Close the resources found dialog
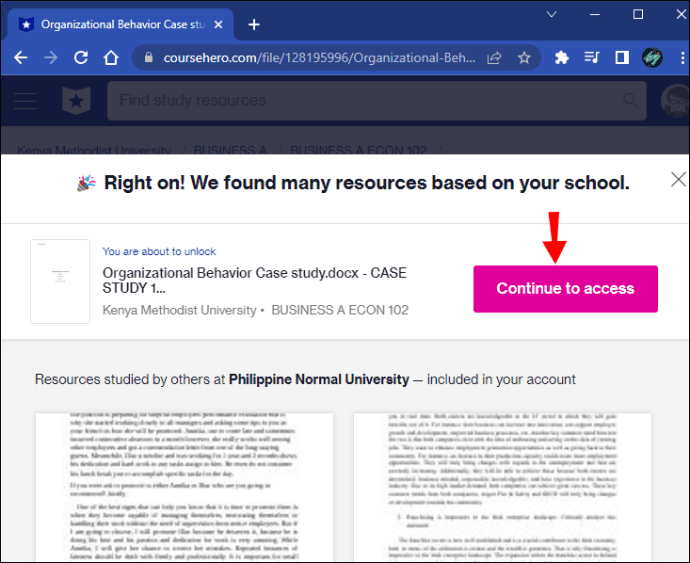Screen dimensions: 690x563 coord(678,179)
